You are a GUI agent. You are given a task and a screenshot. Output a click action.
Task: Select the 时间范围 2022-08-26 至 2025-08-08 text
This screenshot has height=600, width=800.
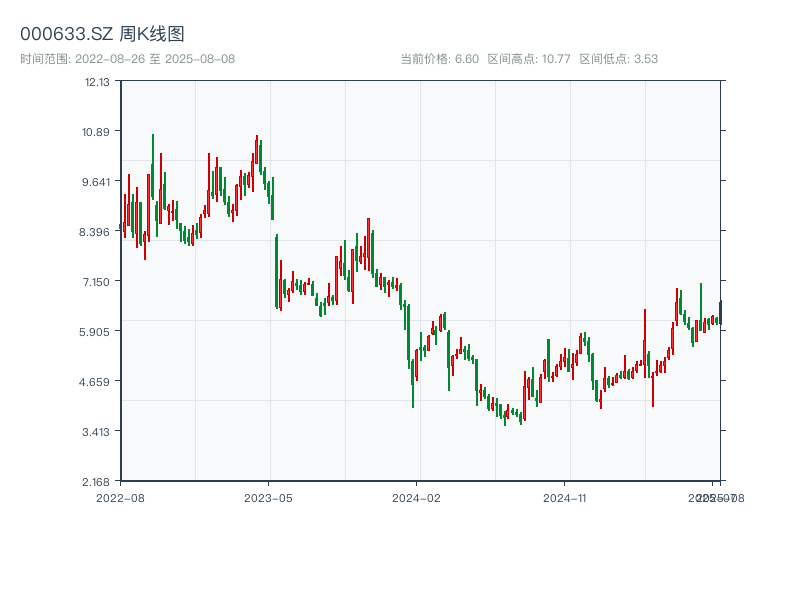(128, 59)
